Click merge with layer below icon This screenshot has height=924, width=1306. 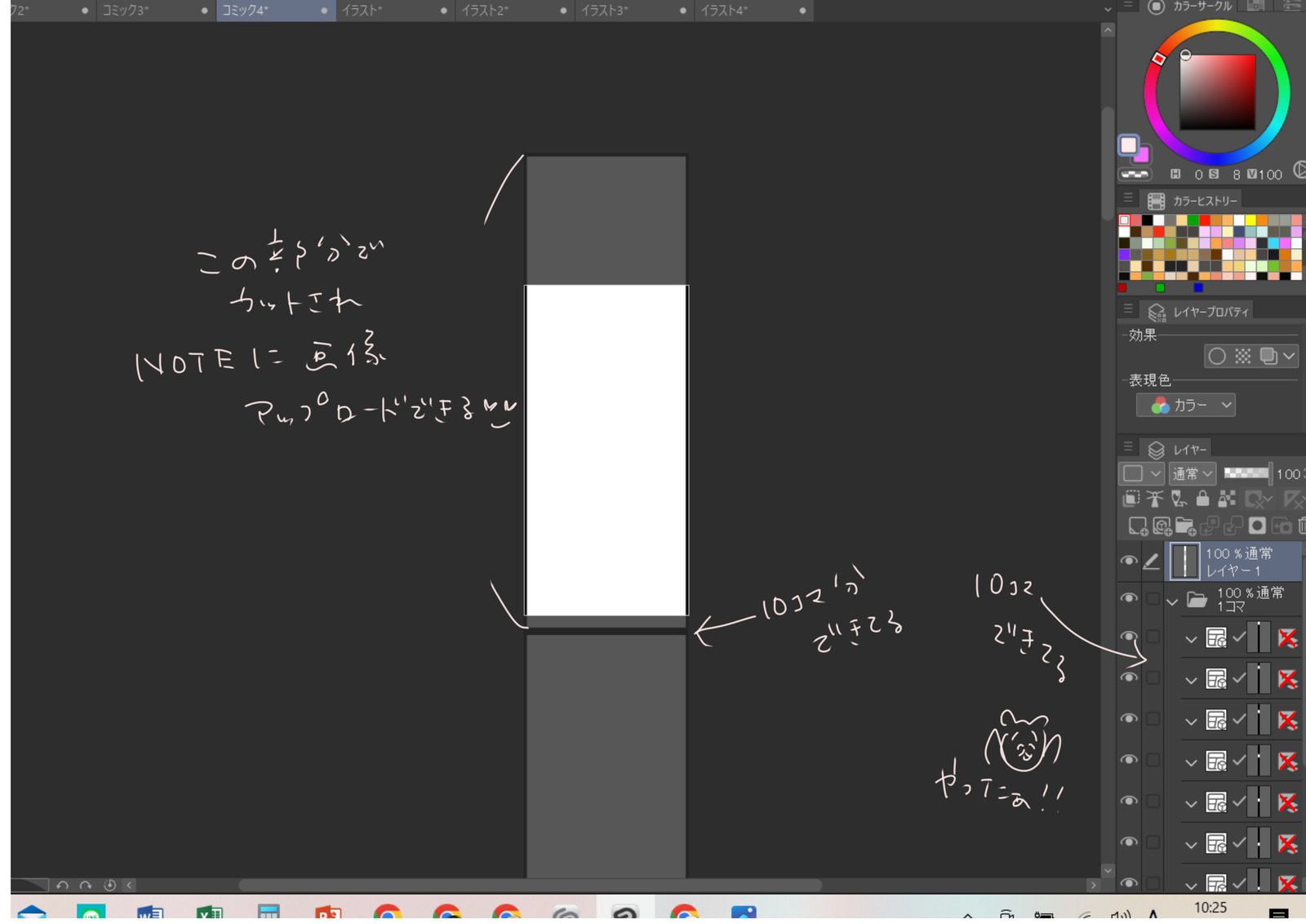pos(1233,526)
